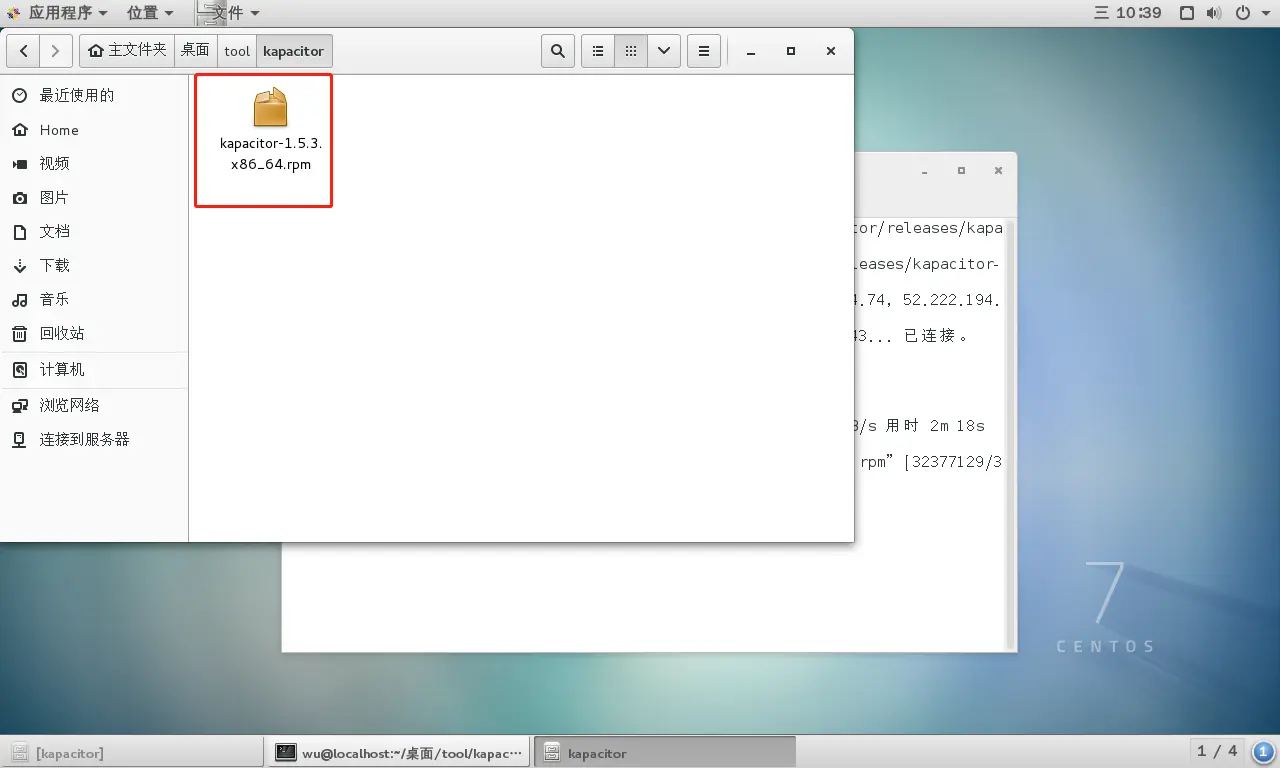The width and height of the screenshot is (1280, 768).
Task: Click the terminal window scrollbar
Action: 1011,435
